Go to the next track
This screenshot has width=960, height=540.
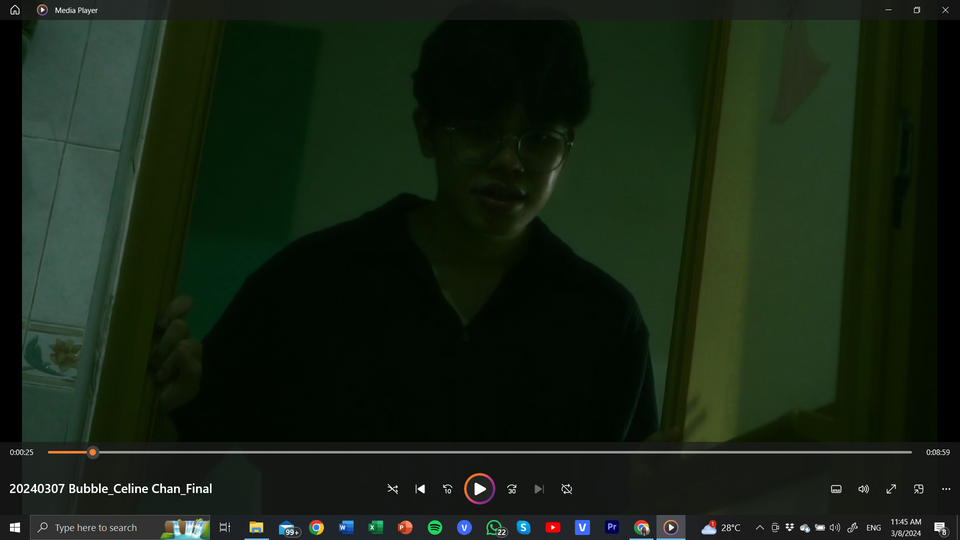click(539, 489)
